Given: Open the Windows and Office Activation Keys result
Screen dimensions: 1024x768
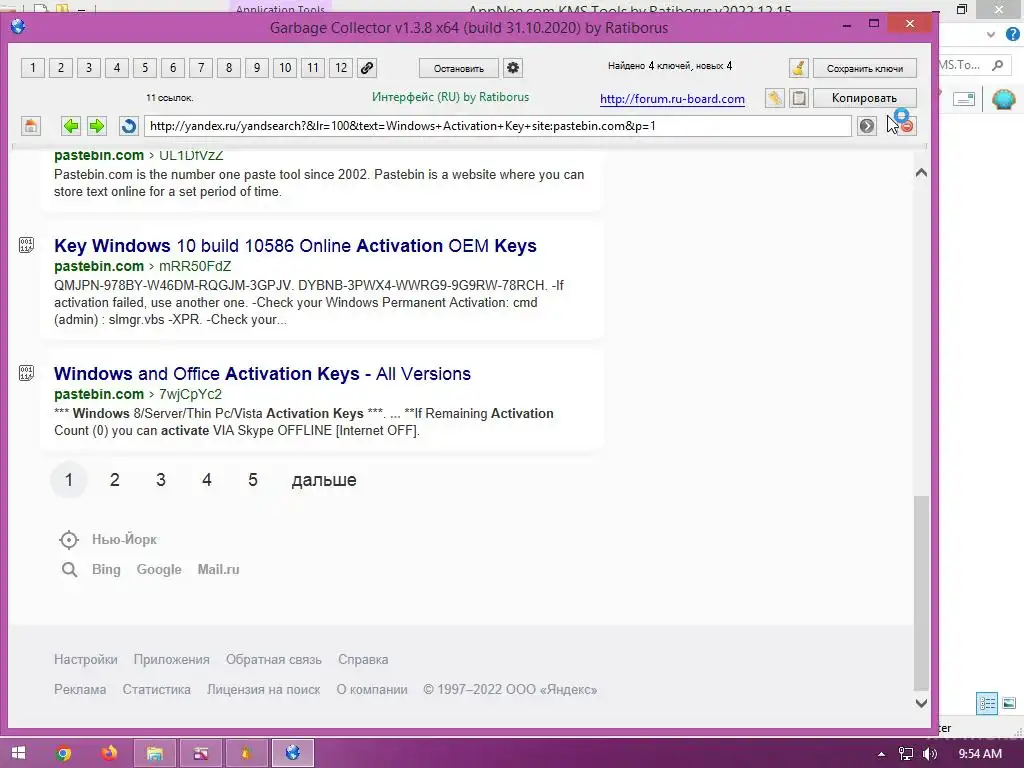Looking at the screenshot, I should click(x=263, y=374).
